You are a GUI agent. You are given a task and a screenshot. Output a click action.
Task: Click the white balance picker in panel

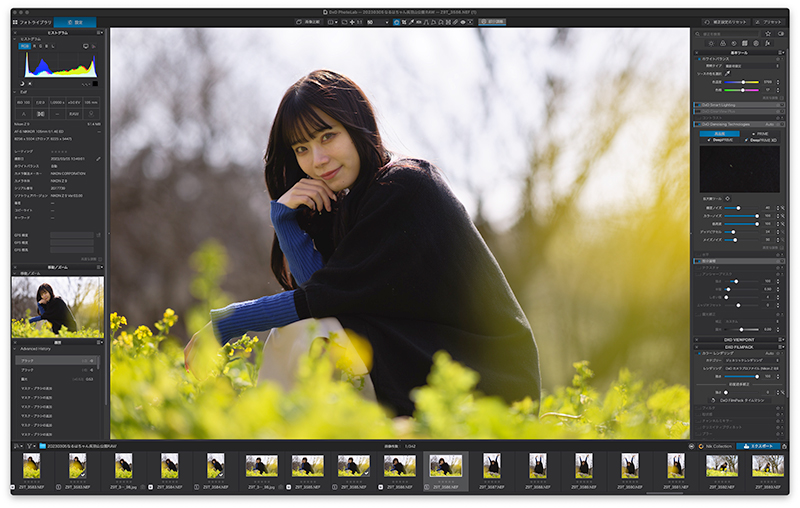coord(728,73)
